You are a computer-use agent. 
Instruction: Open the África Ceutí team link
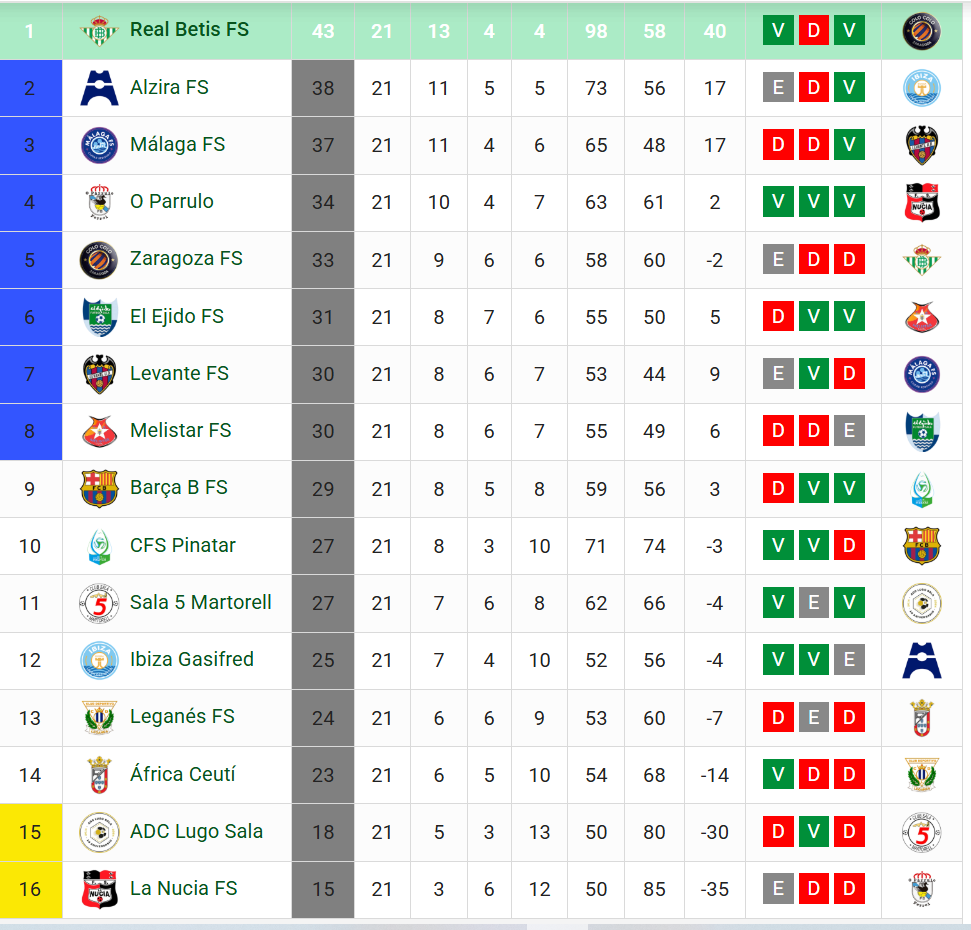pos(183,774)
